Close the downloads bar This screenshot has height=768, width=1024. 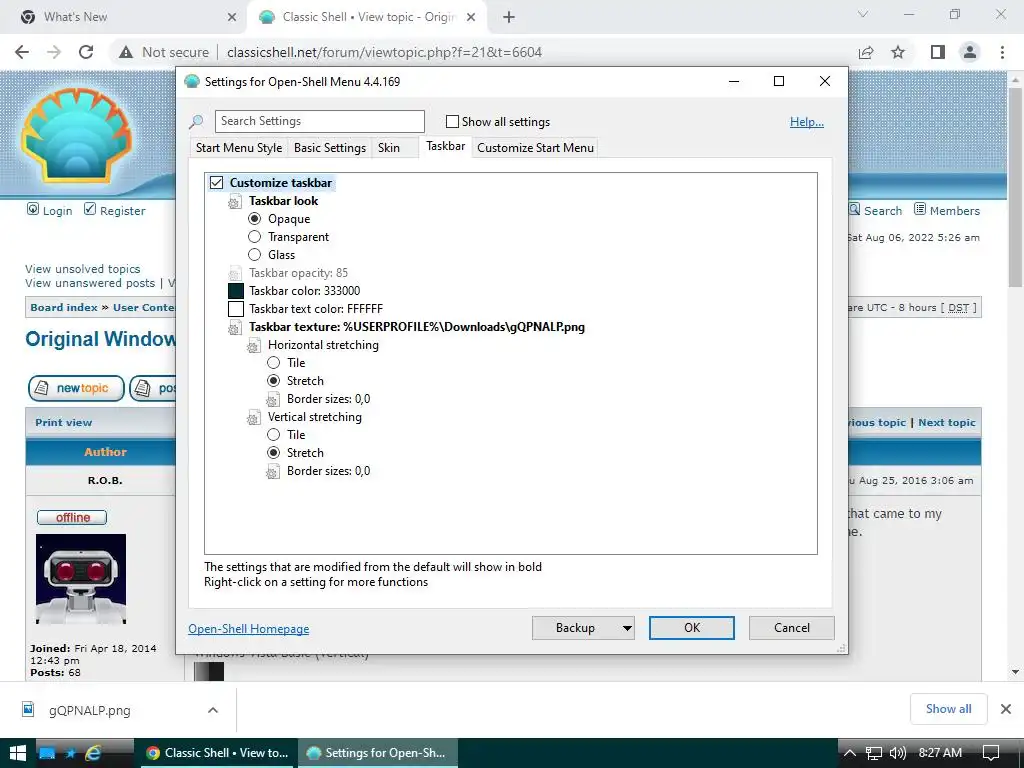1006,709
